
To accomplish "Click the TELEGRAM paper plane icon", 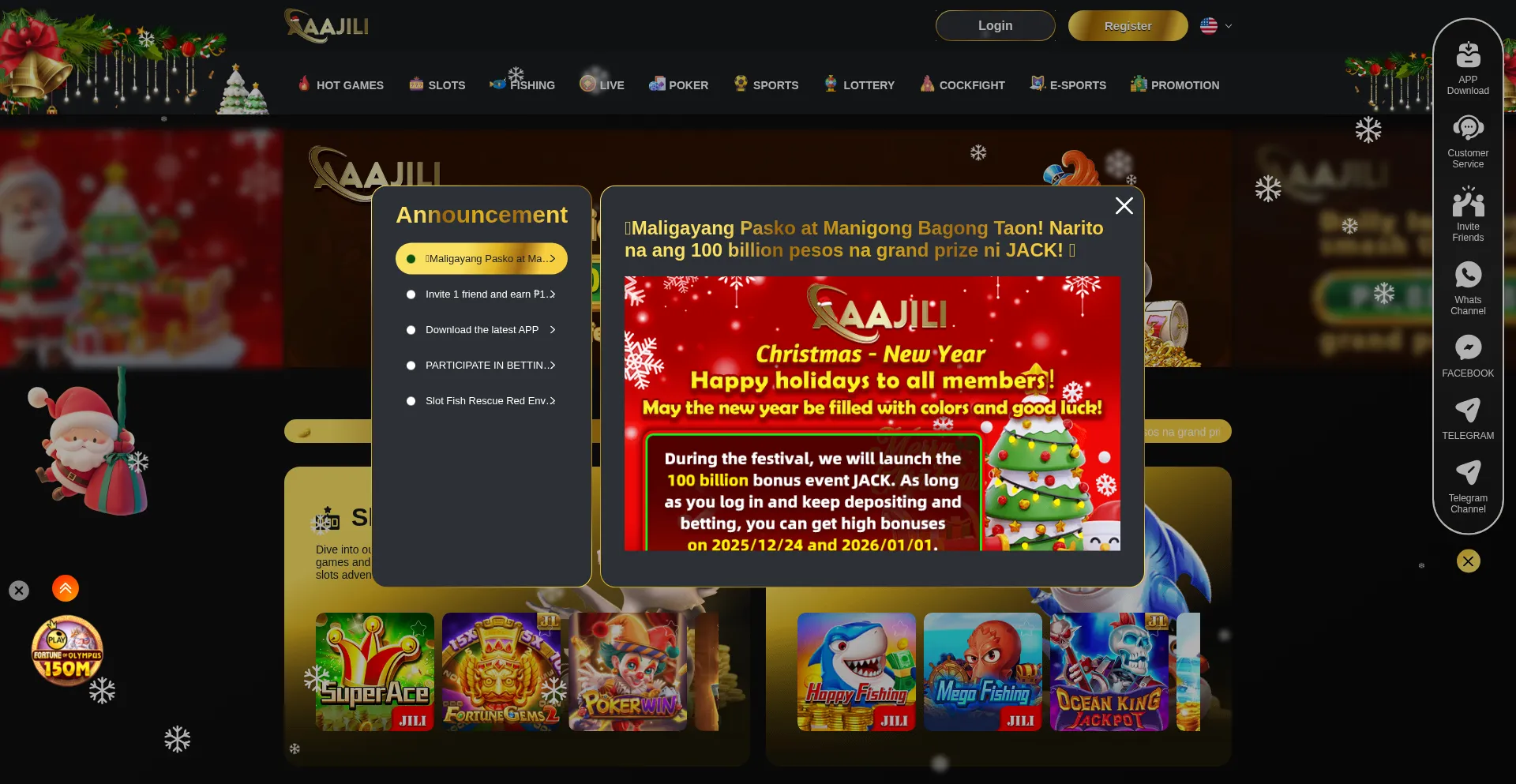I will pyautogui.click(x=1468, y=410).
